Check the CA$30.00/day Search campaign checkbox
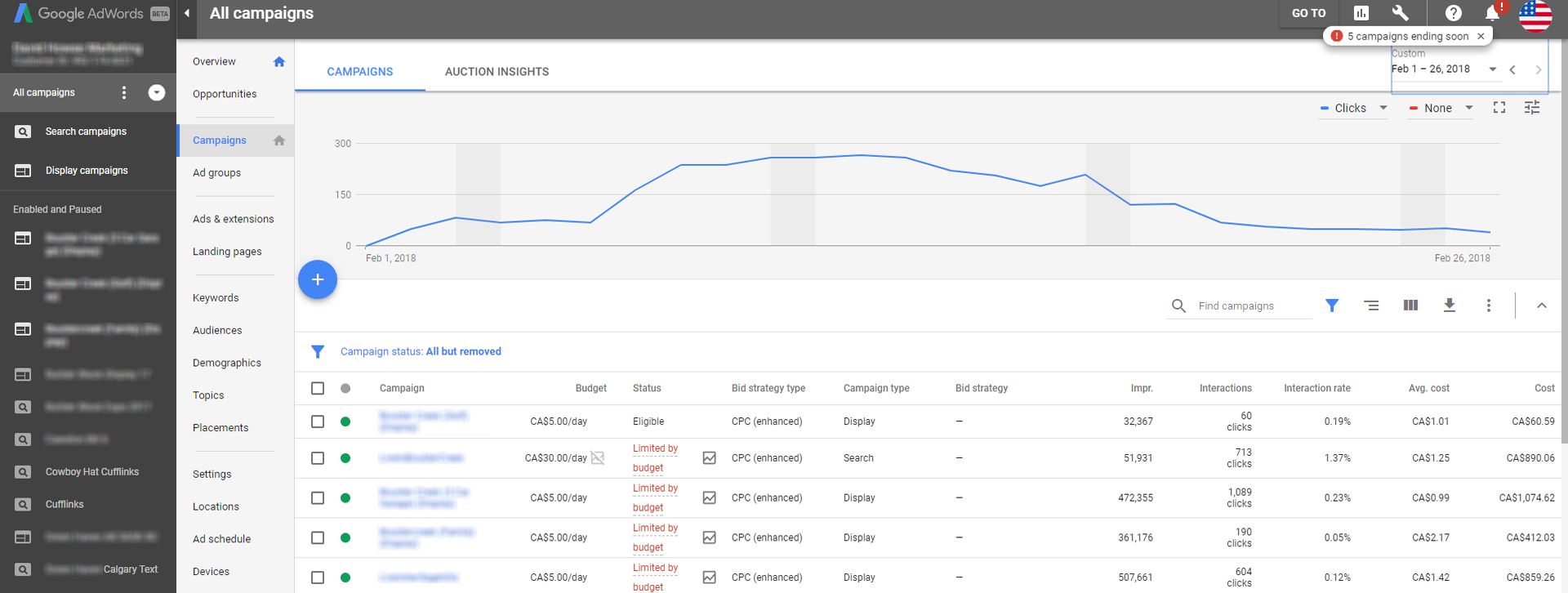This screenshot has height=593, width=1568. click(x=318, y=458)
